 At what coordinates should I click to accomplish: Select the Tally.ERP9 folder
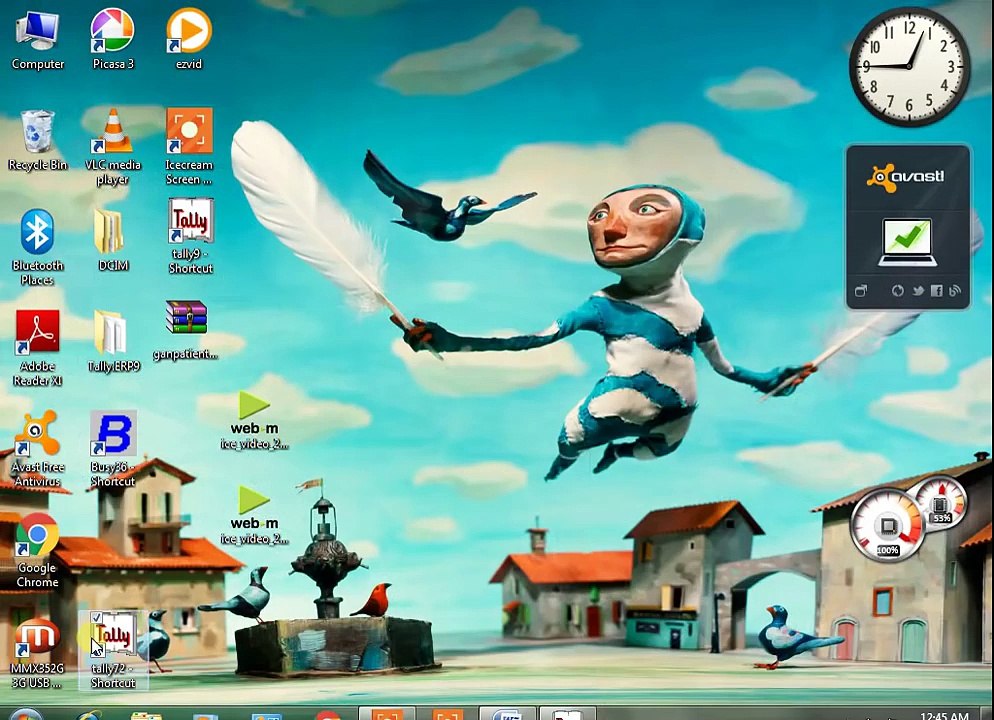point(113,341)
